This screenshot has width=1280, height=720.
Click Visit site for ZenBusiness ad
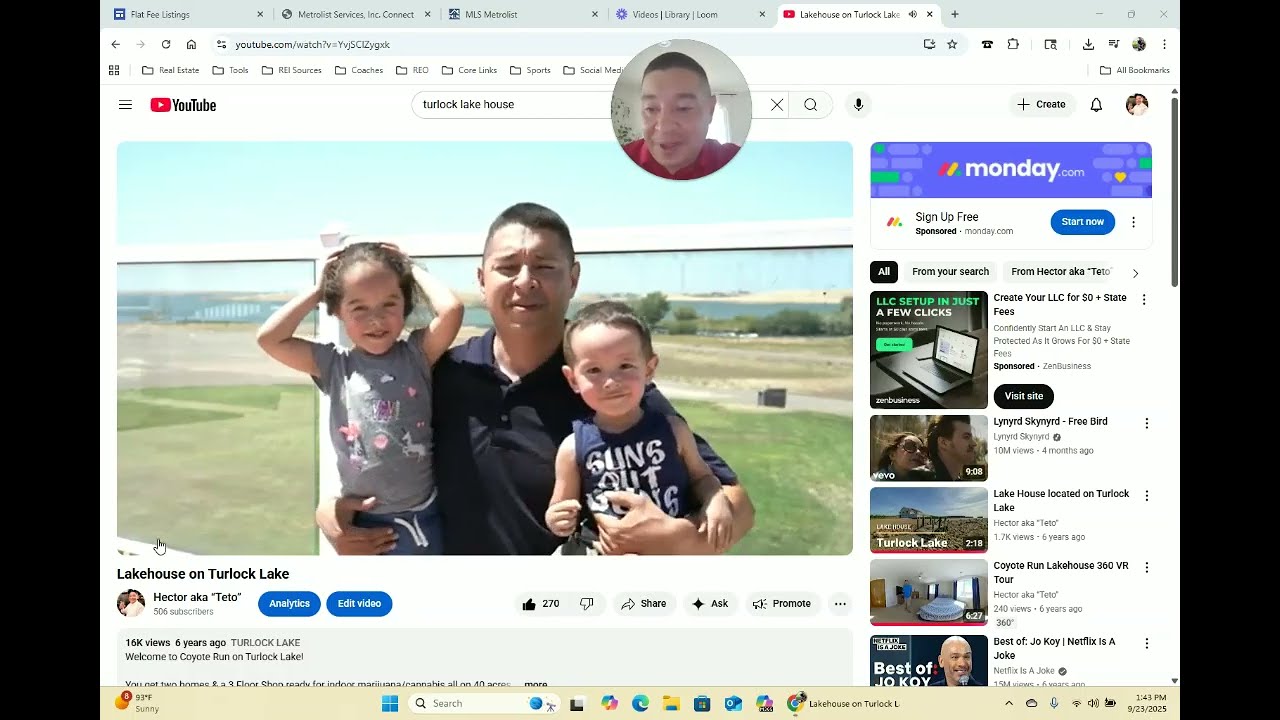pos(1023,396)
